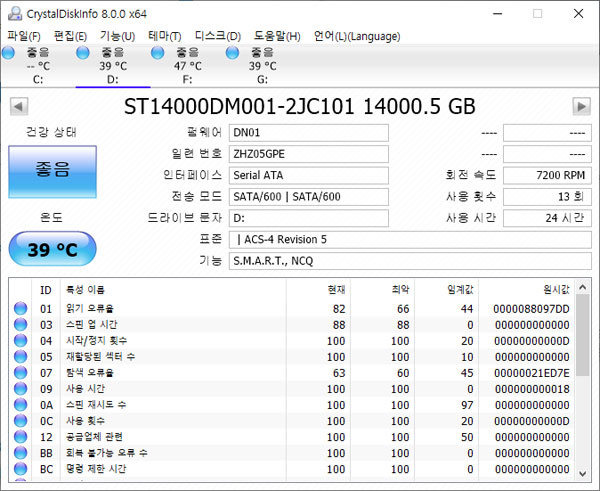
Task: Select drive C: status tab
Action: [38, 65]
